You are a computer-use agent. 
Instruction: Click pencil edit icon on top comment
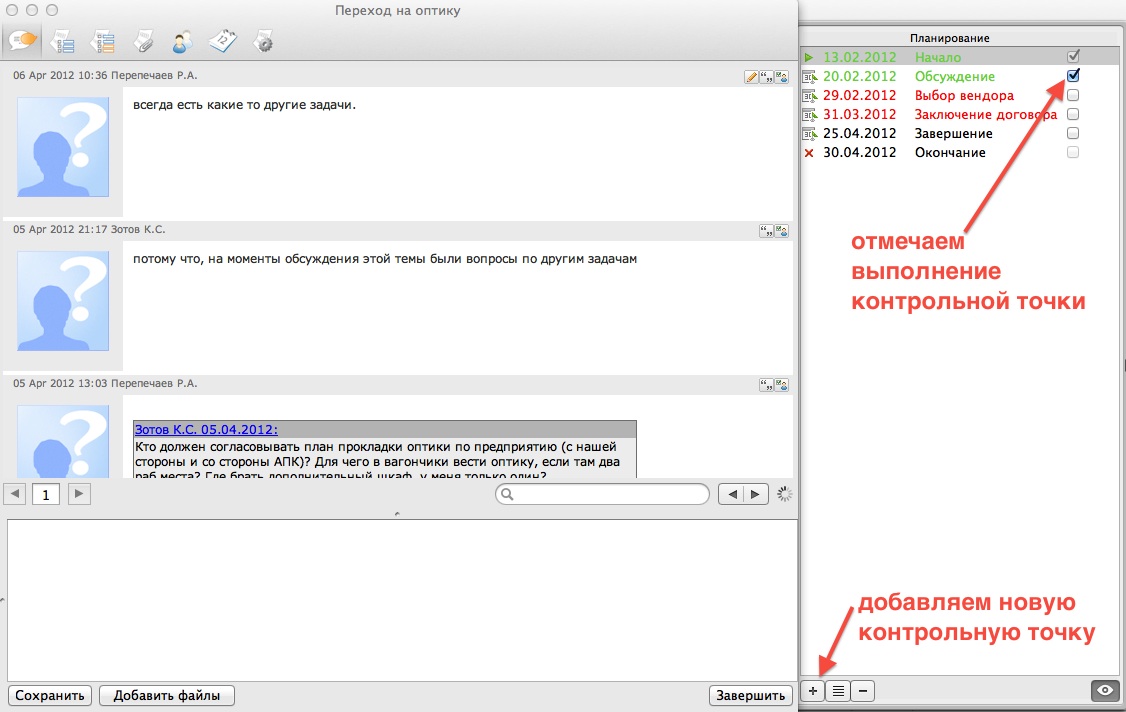[x=751, y=76]
